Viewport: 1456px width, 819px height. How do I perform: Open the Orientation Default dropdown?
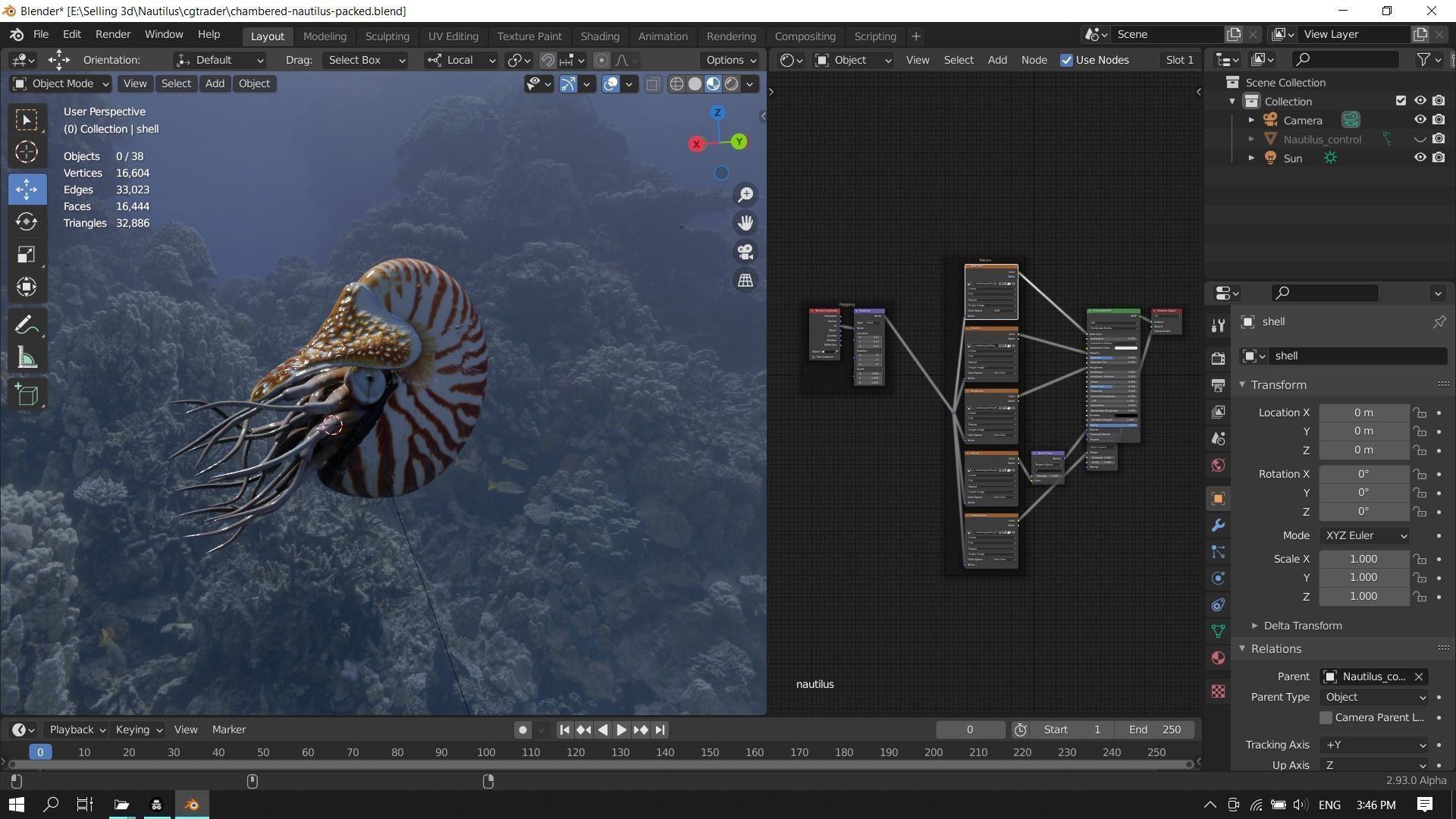coord(219,60)
